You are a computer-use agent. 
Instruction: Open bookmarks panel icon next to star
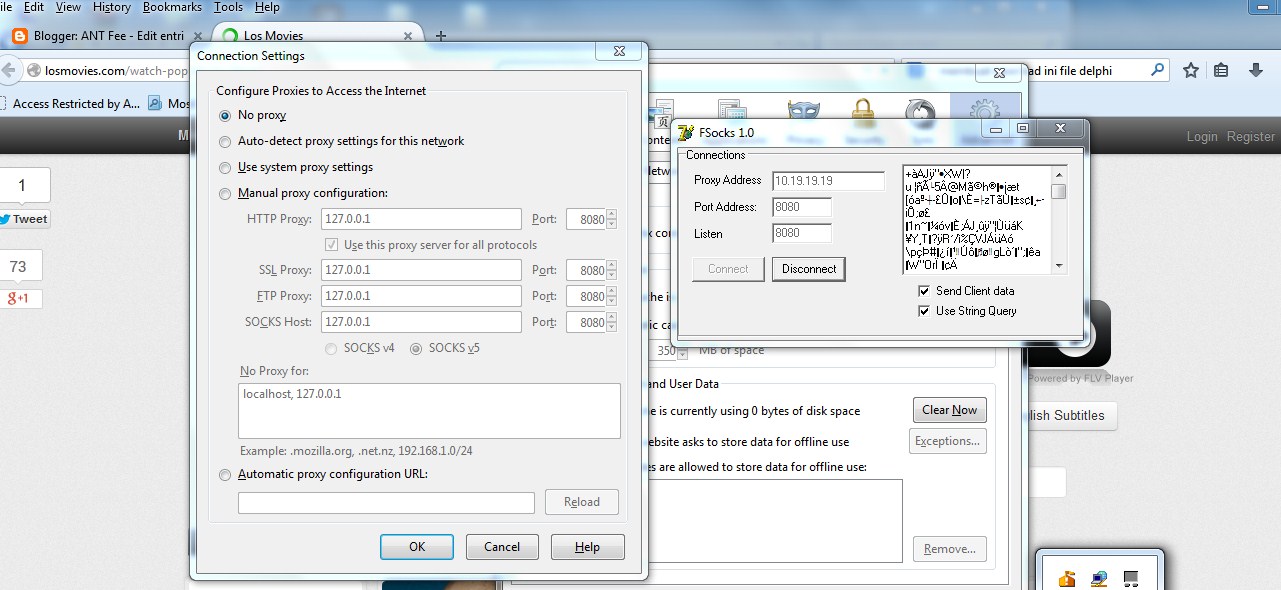pyautogui.click(x=1219, y=71)
